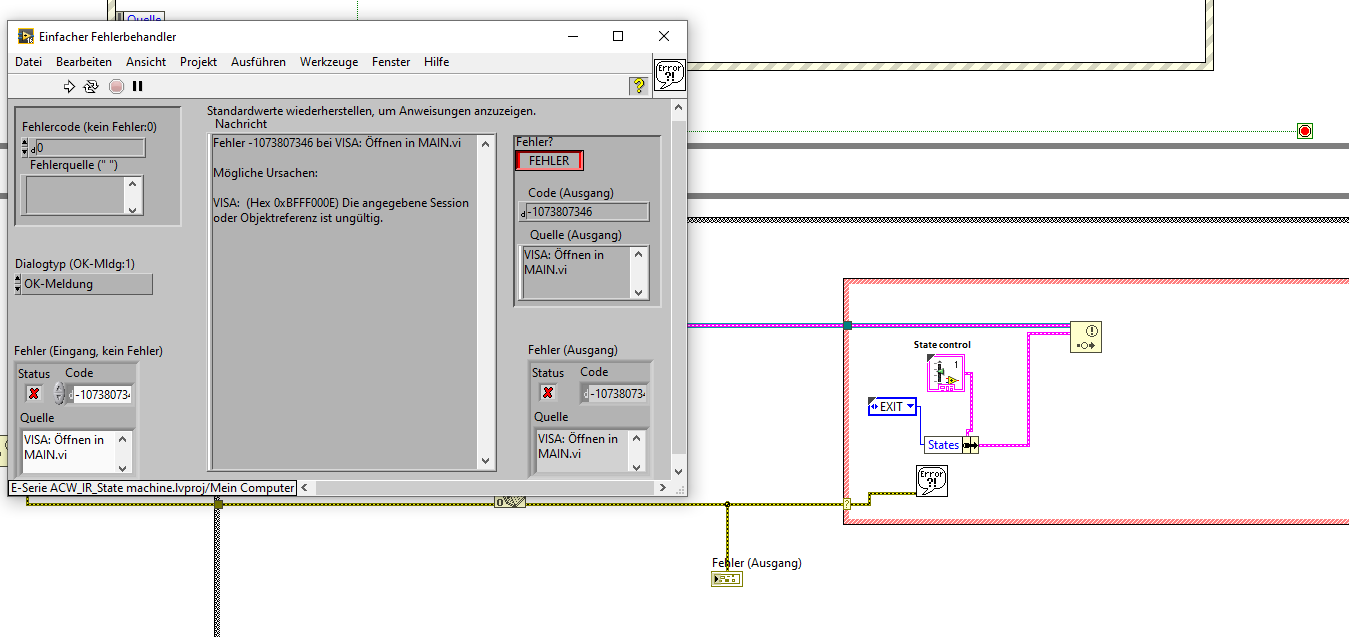Toggle the Status X in Fehler (Ausgang)
The image size is (1349, 637).
tap(548, 392)
